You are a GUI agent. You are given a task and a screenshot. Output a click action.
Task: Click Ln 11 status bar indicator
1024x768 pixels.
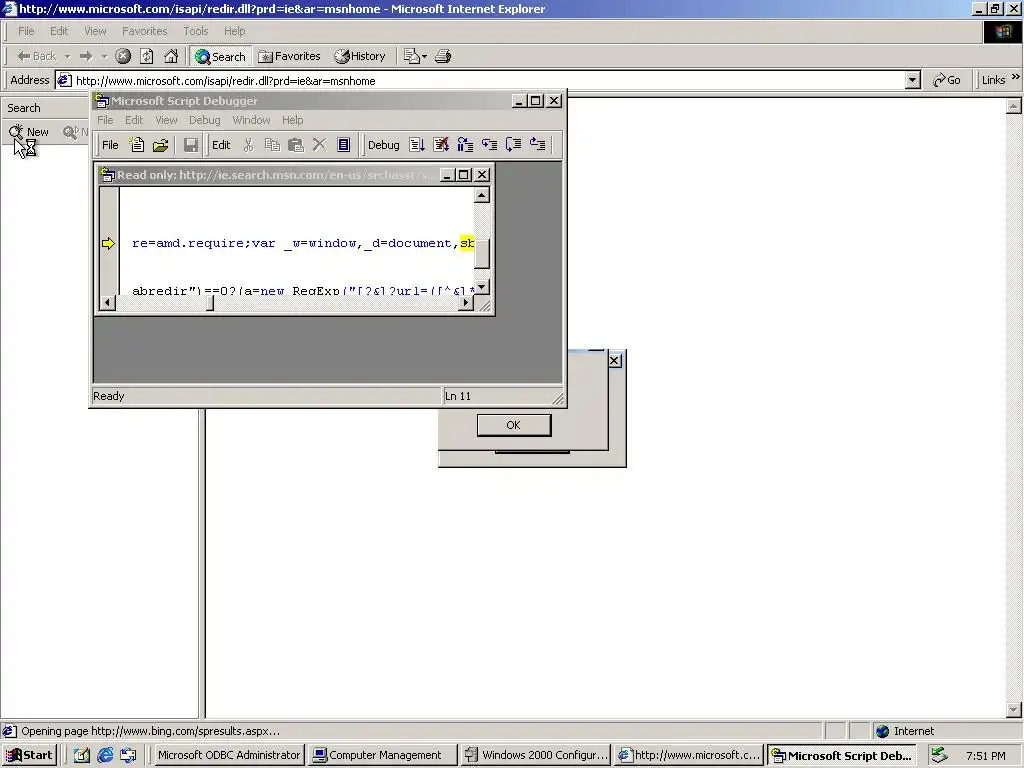click(x=458, y=396)
